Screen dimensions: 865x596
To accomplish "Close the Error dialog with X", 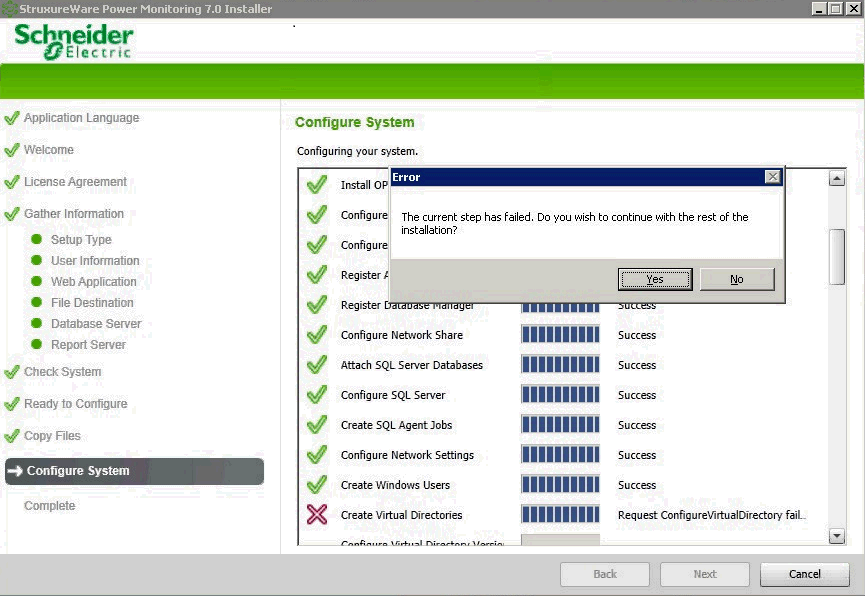I will pyautogui.click(x=772, y=177).
